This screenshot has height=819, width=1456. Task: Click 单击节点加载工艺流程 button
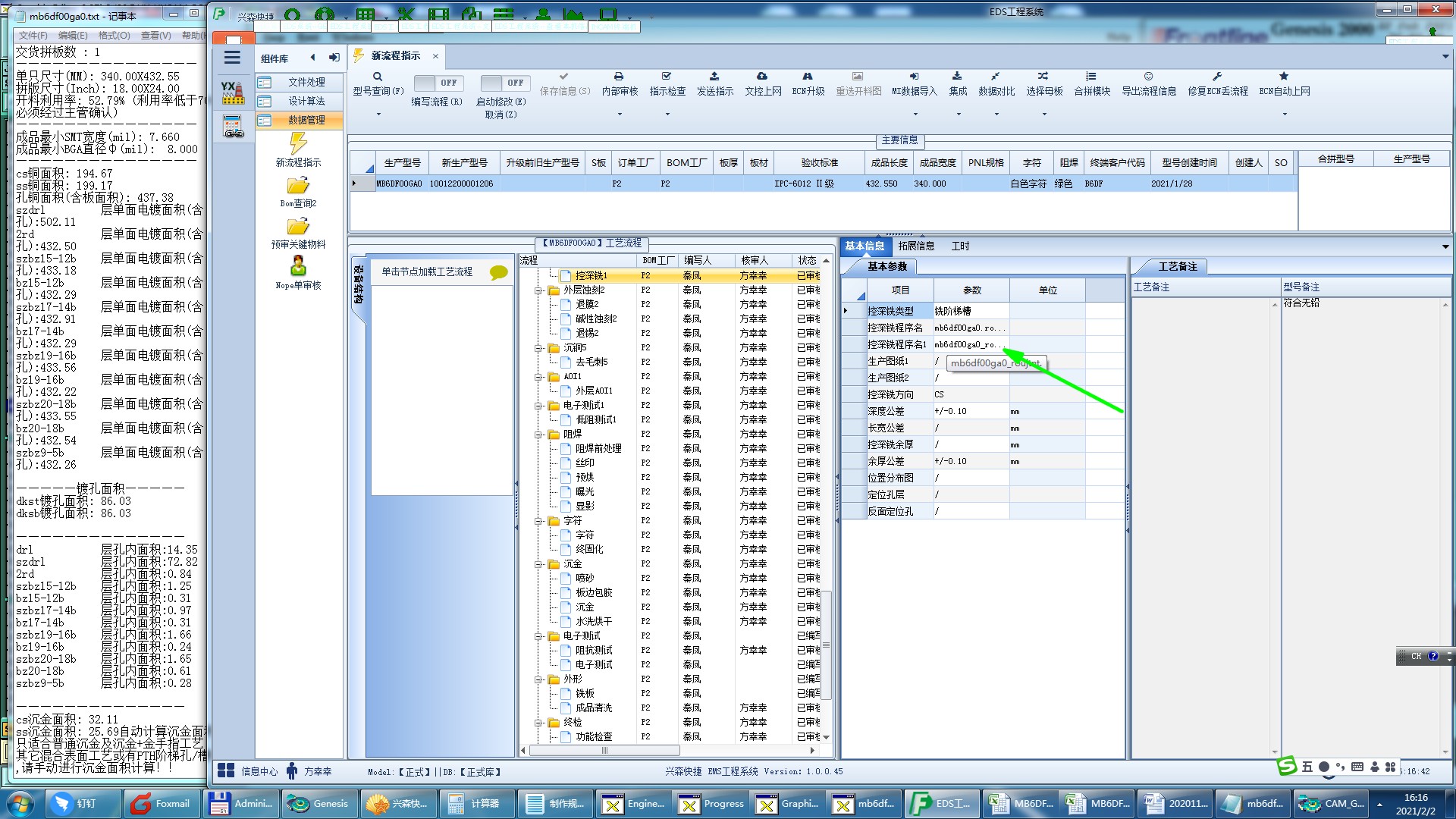coord(427,271)
